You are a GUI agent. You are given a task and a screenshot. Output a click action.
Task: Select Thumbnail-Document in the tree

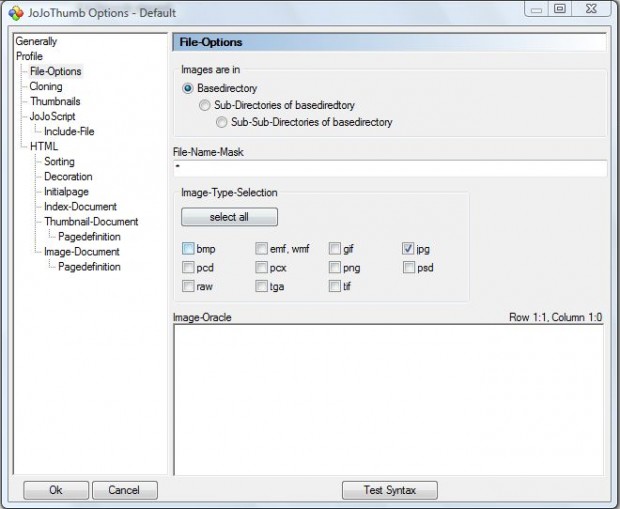pos(91,221)
